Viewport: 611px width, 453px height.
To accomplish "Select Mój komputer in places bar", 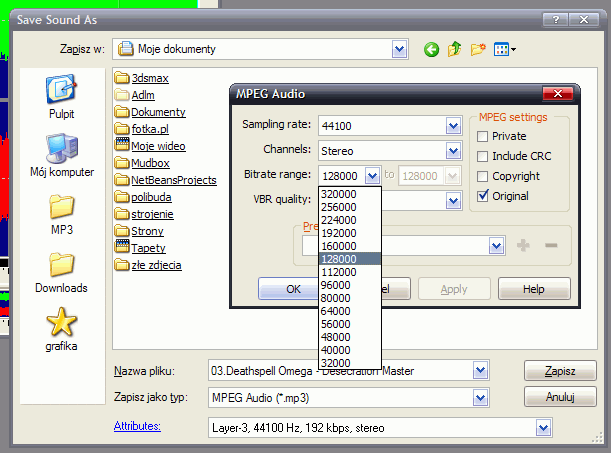I will point(61,157).
